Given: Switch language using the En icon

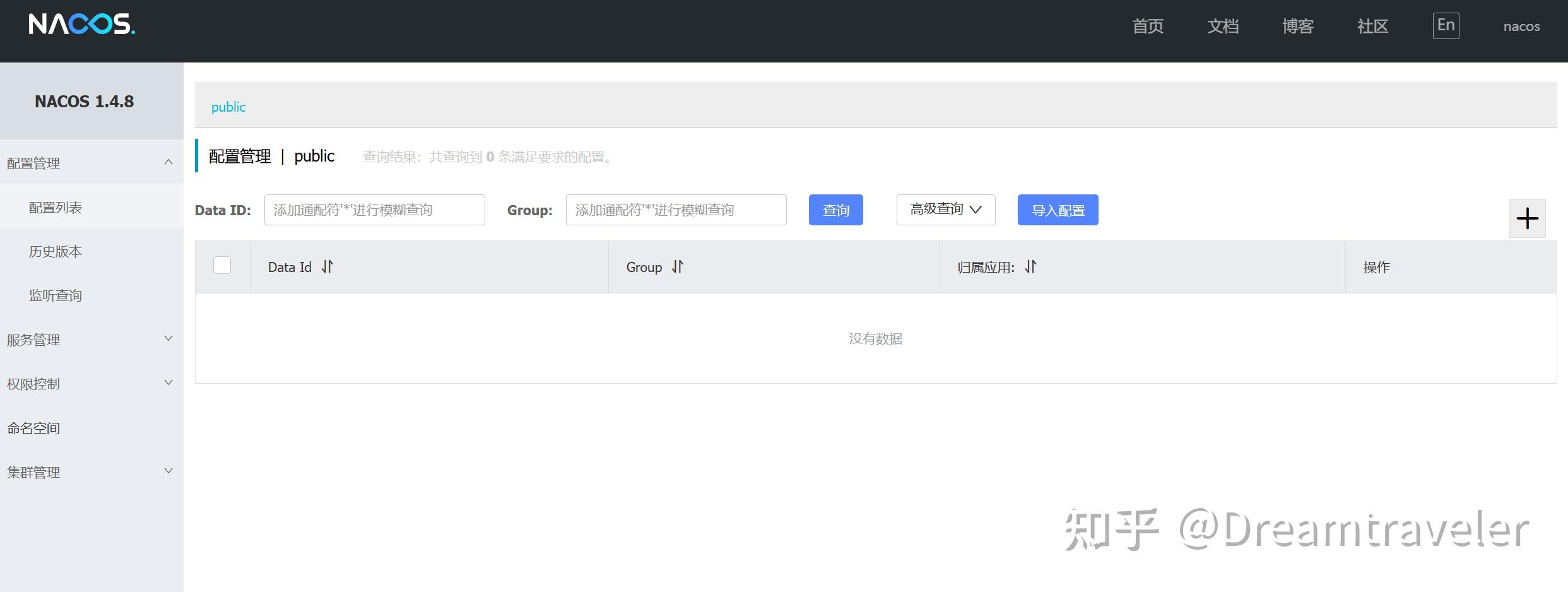Looking at the screenshot, I should pos(1445,25).
